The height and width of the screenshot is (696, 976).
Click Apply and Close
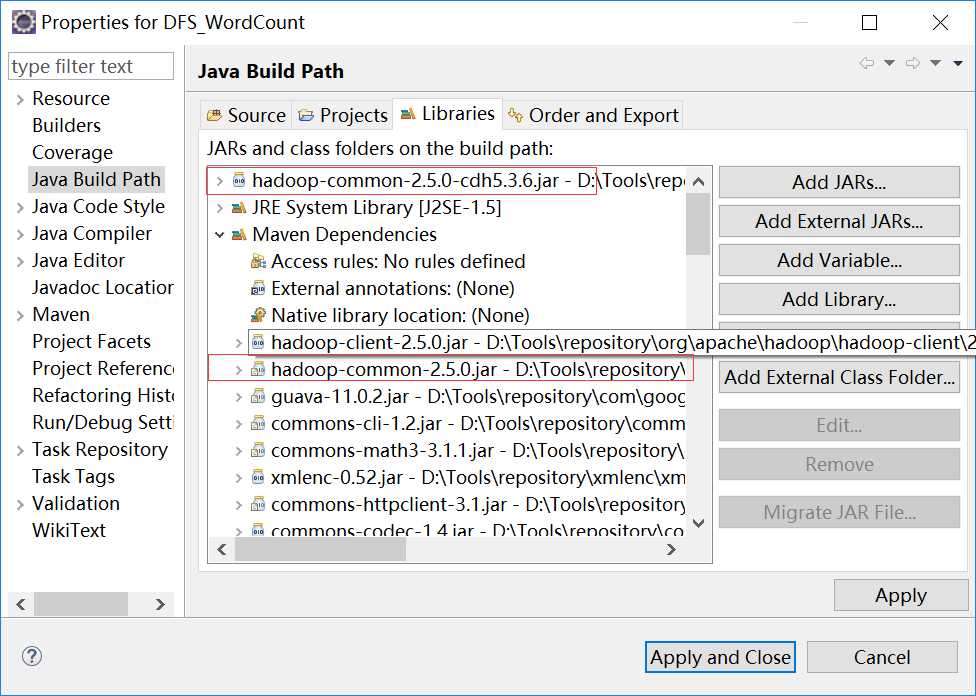tap(720, 657)
